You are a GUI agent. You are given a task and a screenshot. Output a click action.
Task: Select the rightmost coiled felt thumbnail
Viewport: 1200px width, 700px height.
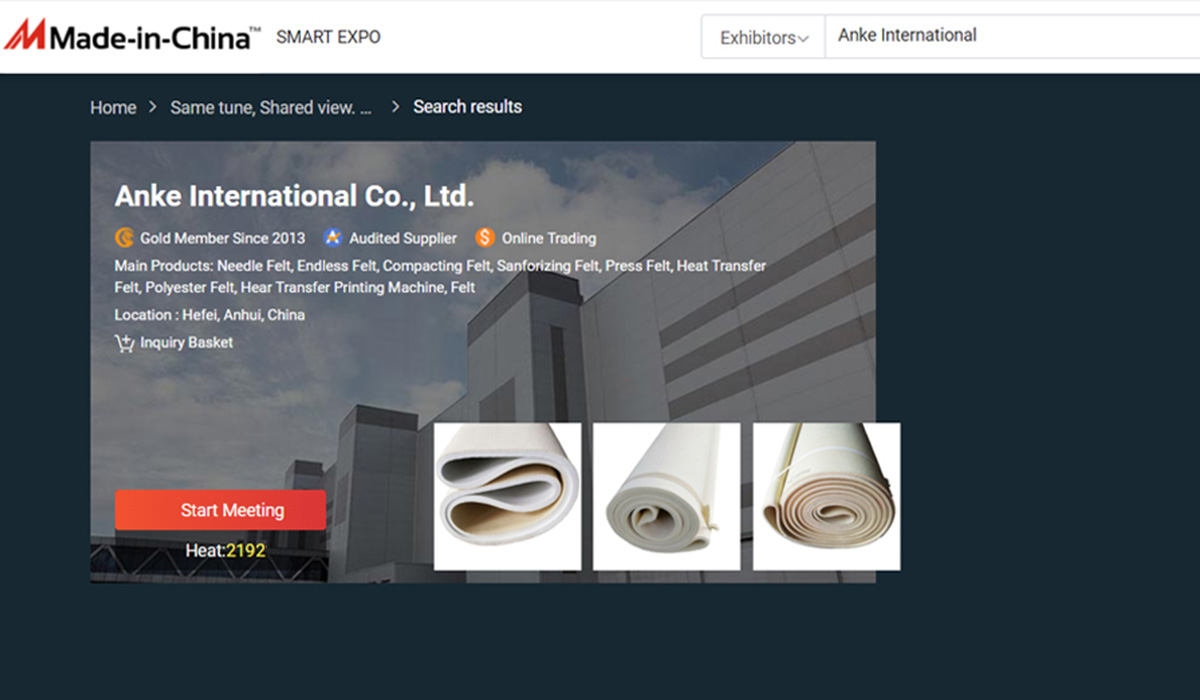[x=827, y=496]
